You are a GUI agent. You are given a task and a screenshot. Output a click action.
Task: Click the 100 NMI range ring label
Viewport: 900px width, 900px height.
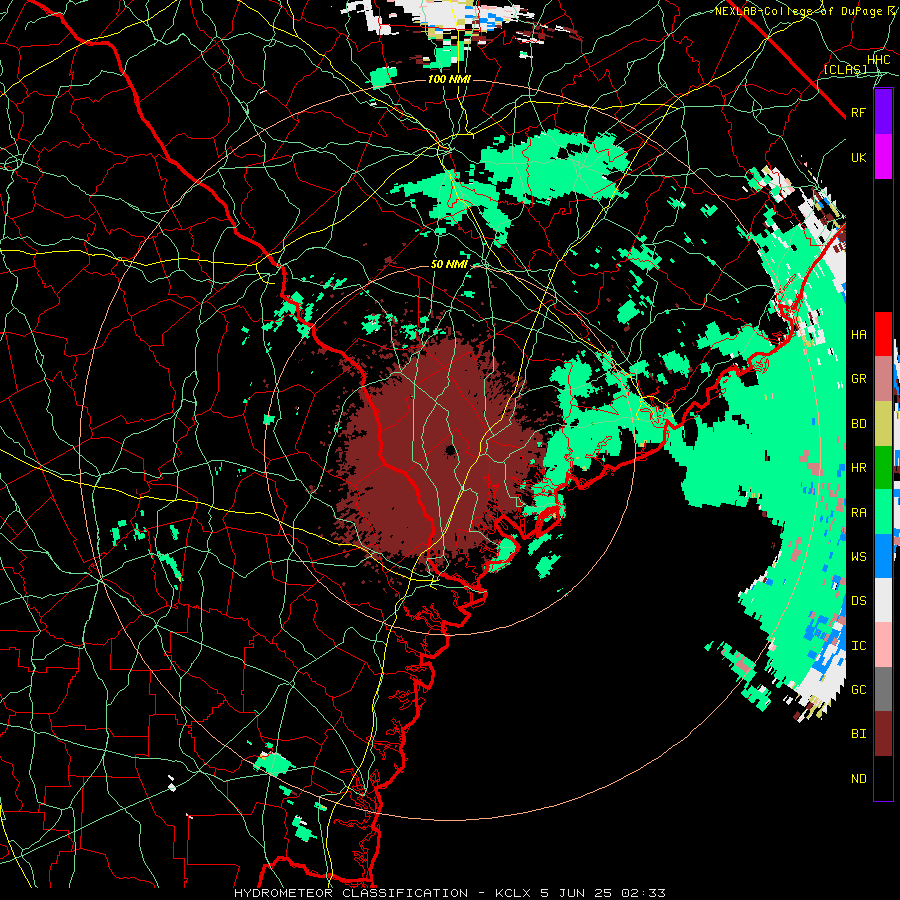pyautogui.click(x=449, y=79)
